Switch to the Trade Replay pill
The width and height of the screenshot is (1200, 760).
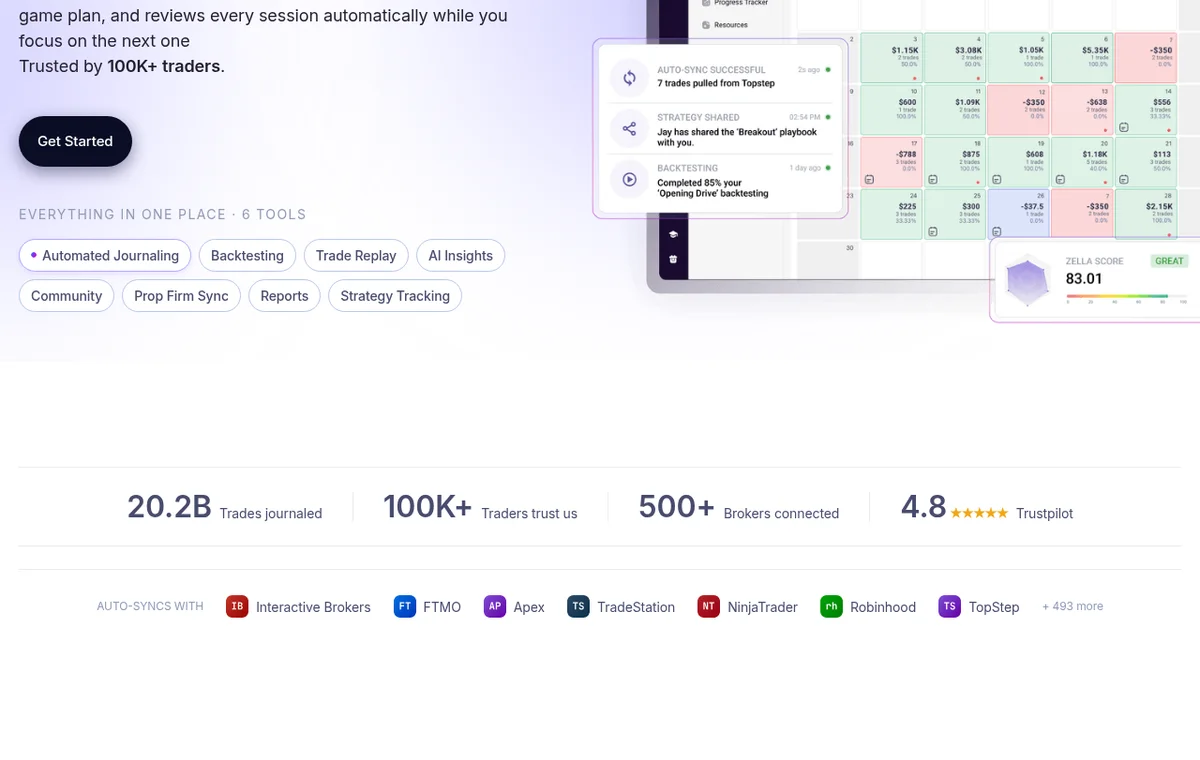coord(356,255)
